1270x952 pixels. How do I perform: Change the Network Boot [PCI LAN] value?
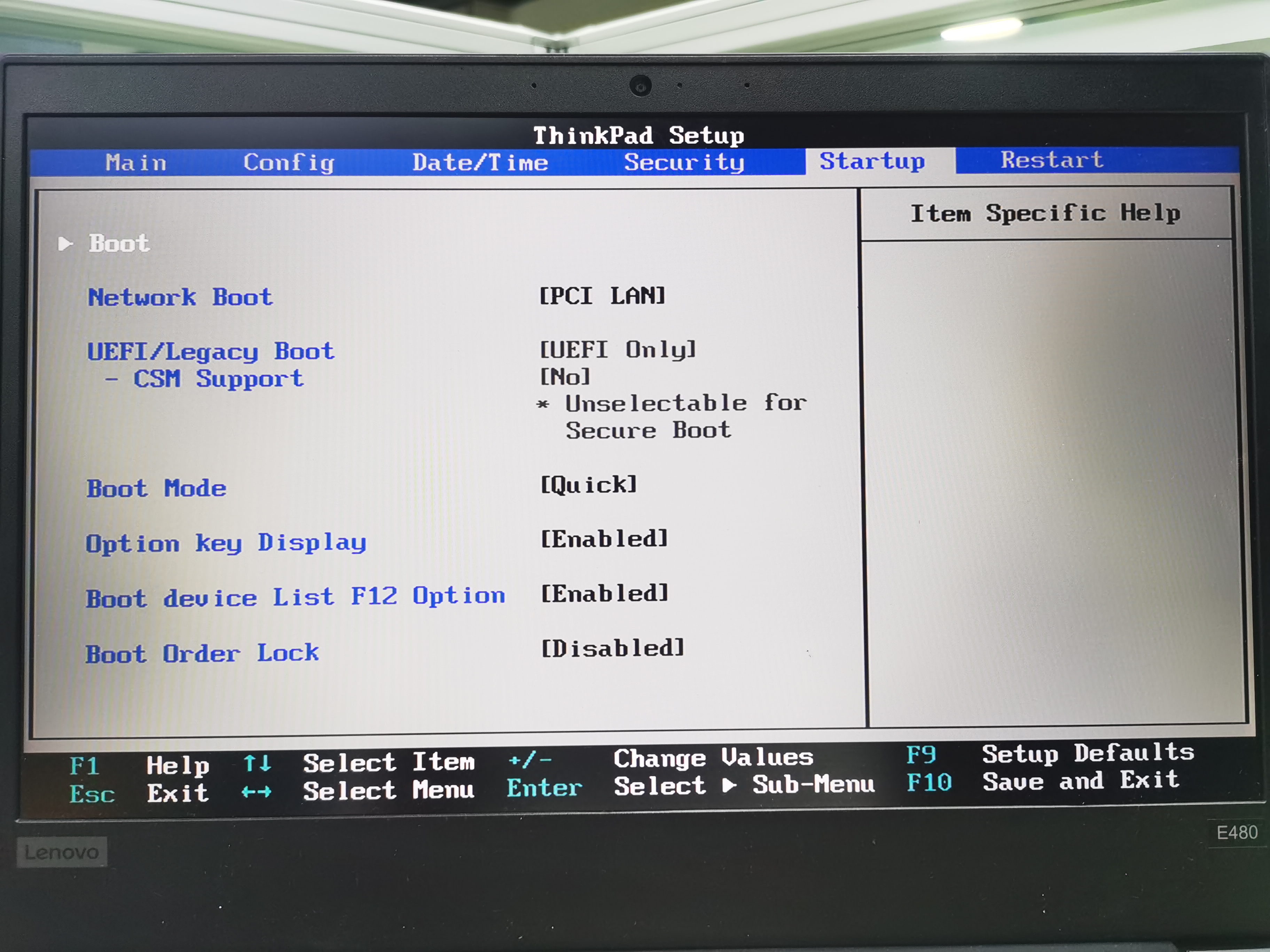point(602,296)
